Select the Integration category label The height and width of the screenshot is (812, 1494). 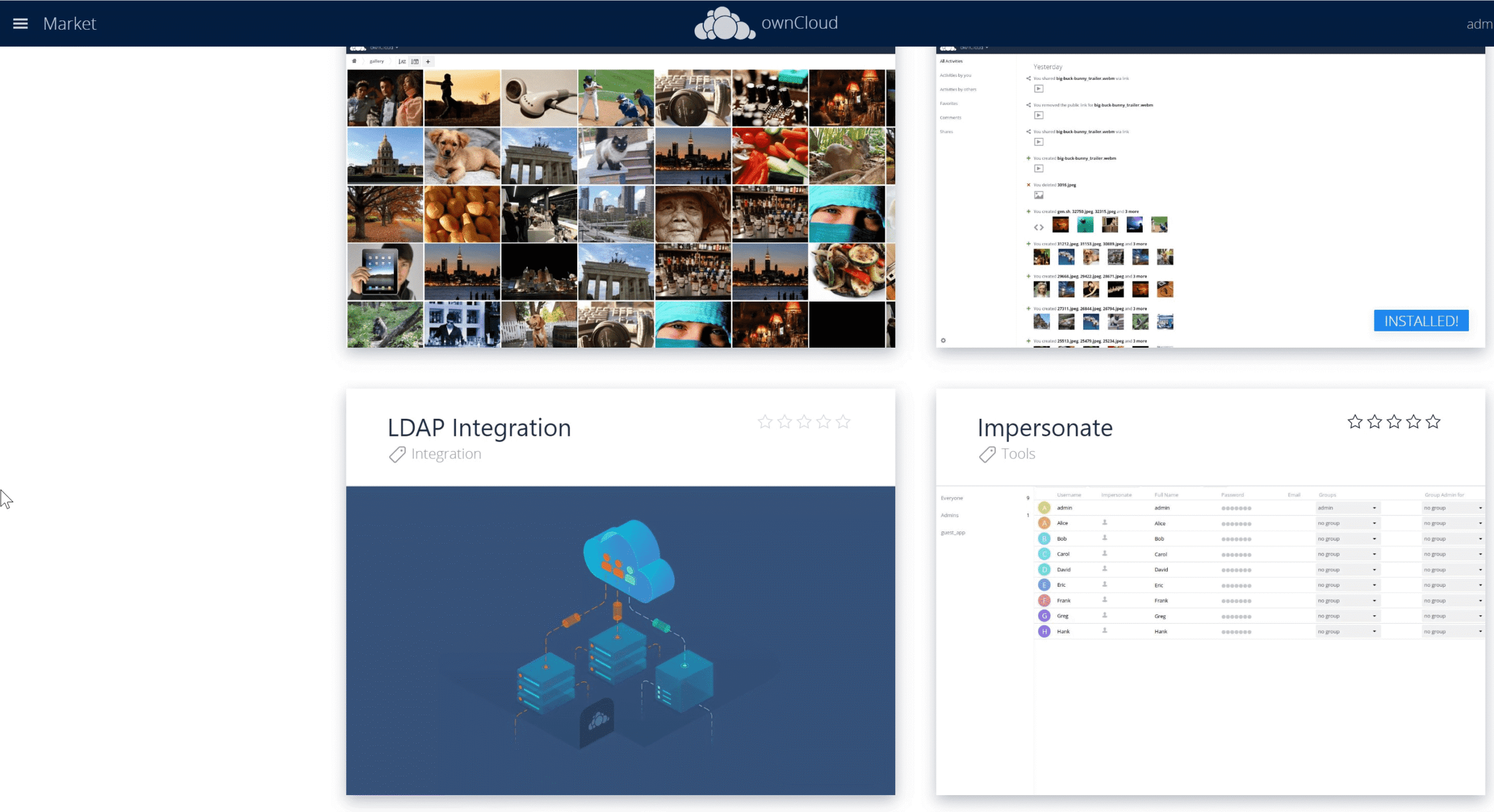pos(446,454)
